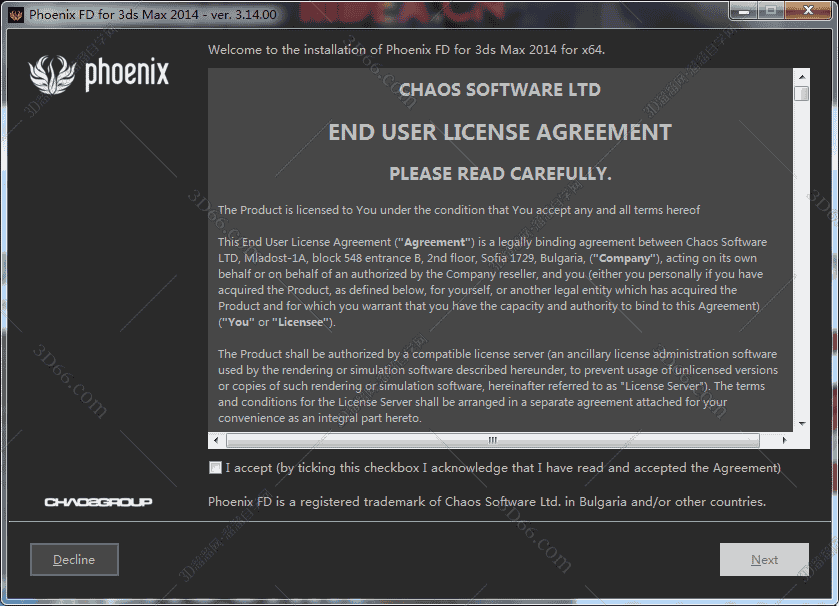Click the "END USER LICENSE AGREEMENT" heading
Screen dimensions: 839x606
(500, 132)
